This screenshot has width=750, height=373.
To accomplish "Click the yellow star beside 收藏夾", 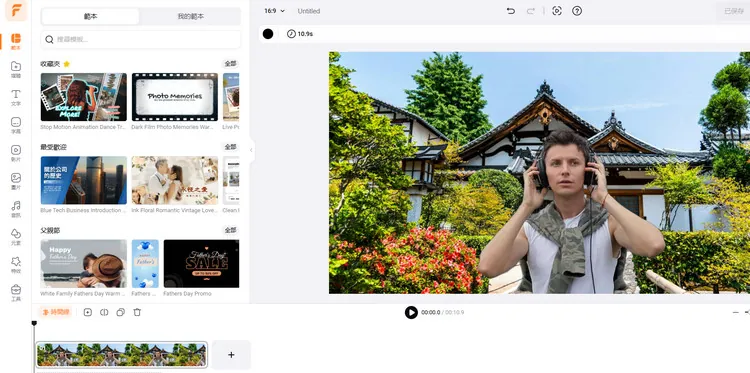I will pos(66,64).
